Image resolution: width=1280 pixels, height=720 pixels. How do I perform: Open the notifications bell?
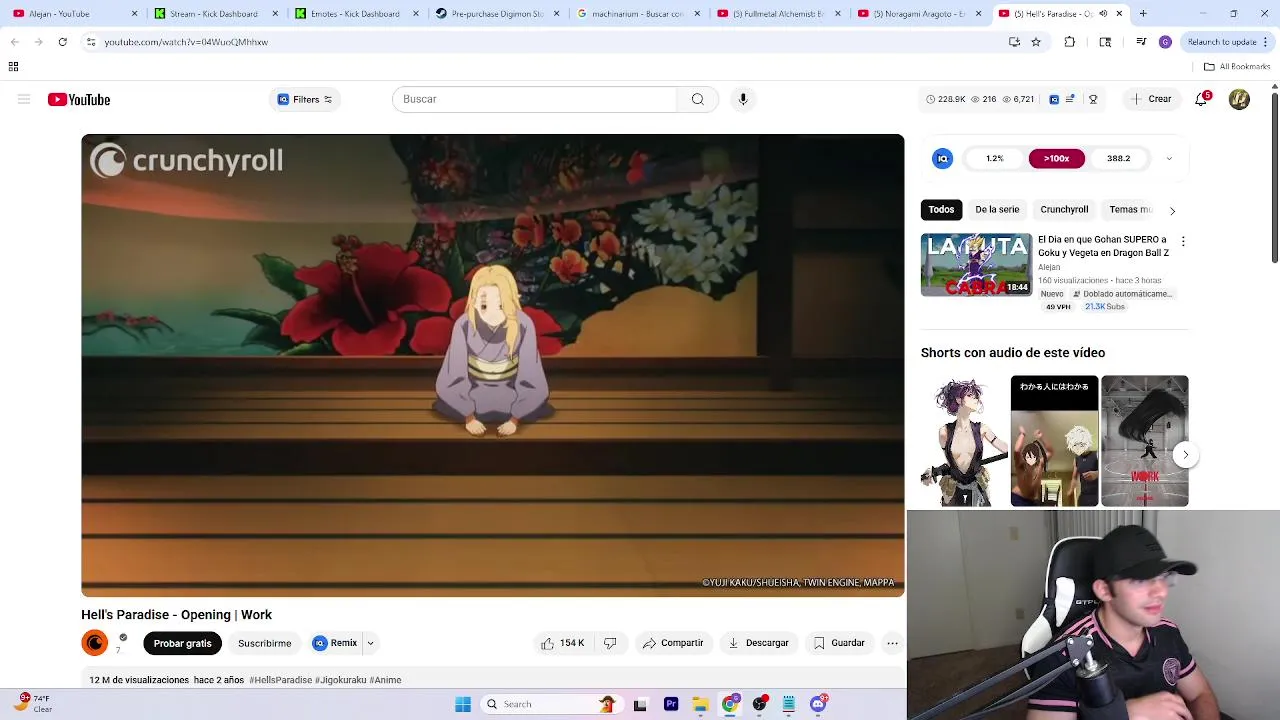(x=1201, y=99)
